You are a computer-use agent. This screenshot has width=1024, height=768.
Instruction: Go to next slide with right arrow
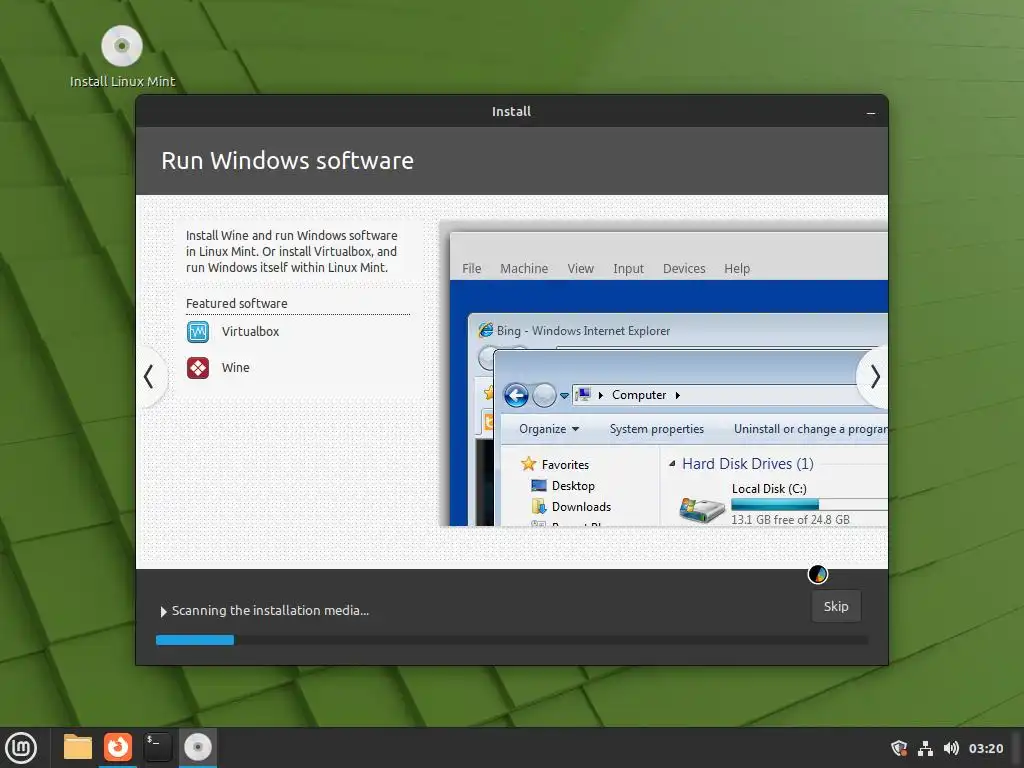point(874,376)
